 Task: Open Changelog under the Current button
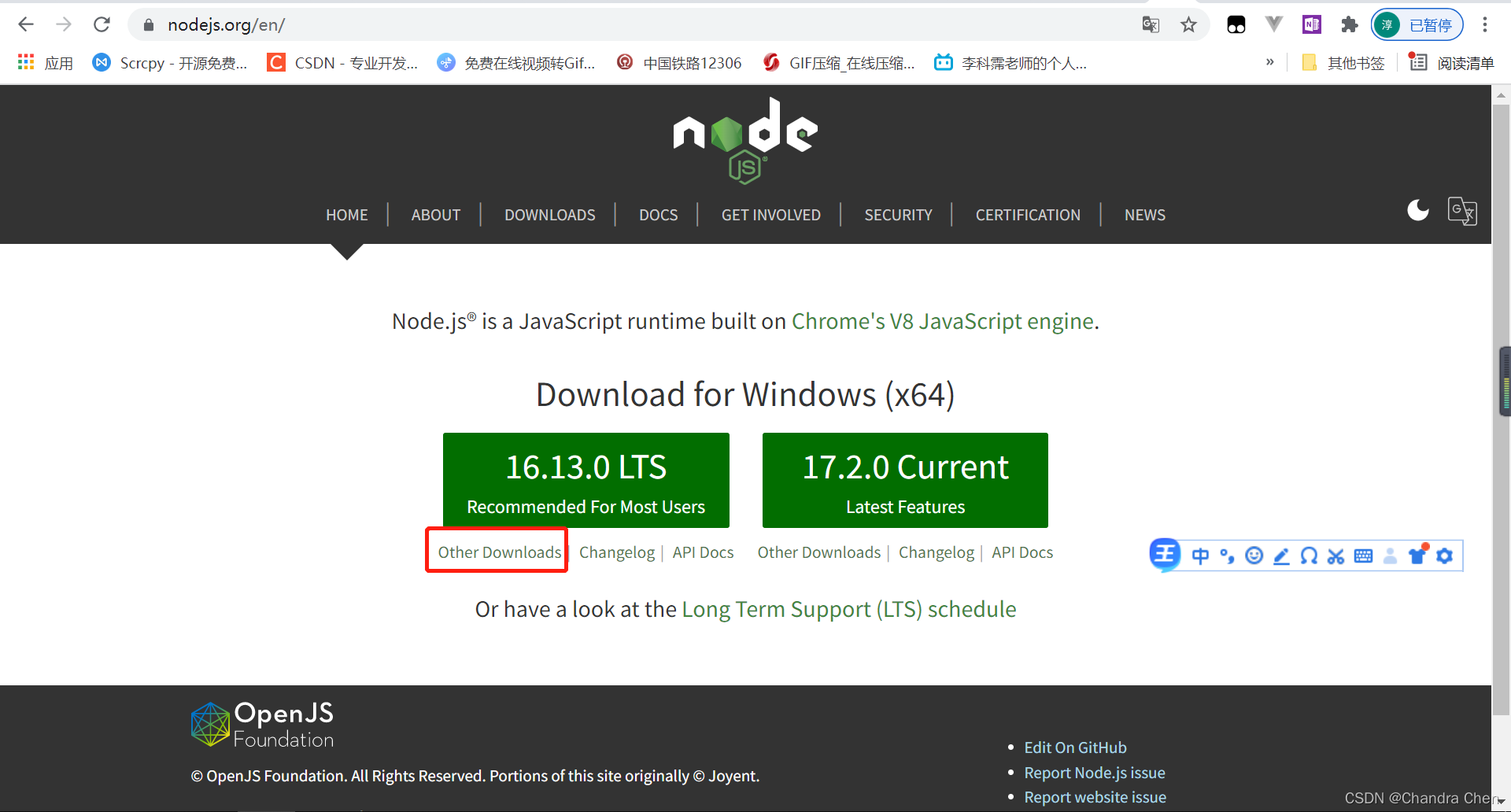tap(937, 552)
